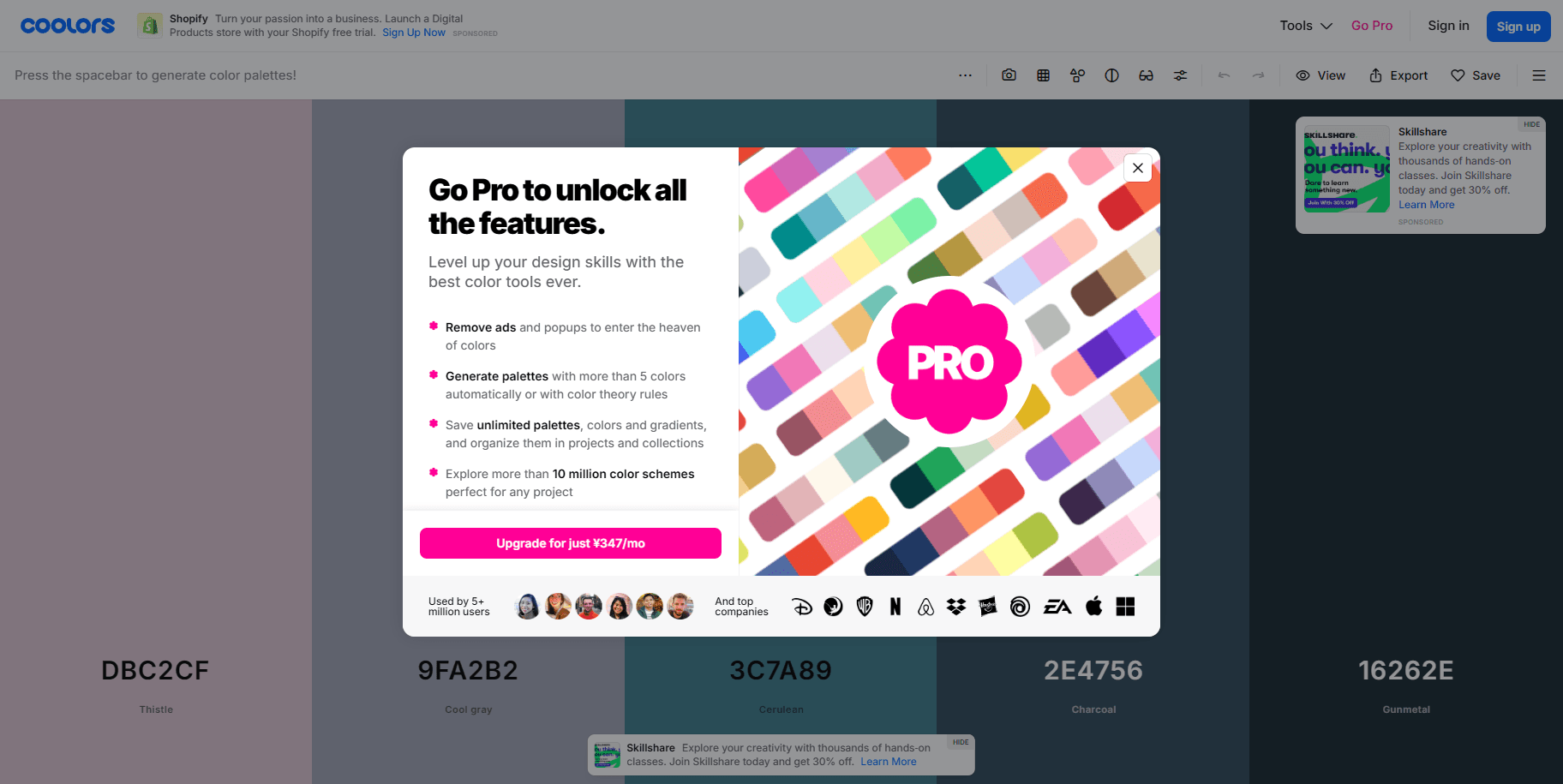Toggle color blindness glasses icon

click(1146, 75)
